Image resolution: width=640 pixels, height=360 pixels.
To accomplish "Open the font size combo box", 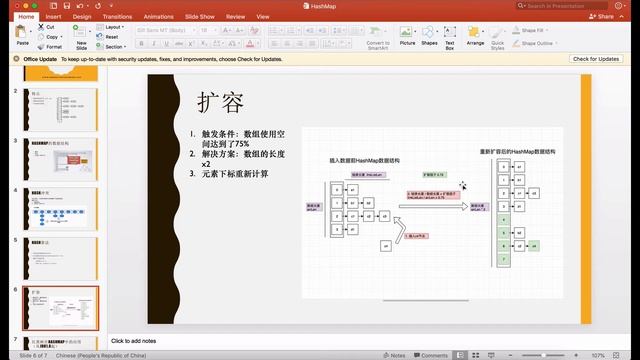I will pyautogui.click(x=209, y=30).
